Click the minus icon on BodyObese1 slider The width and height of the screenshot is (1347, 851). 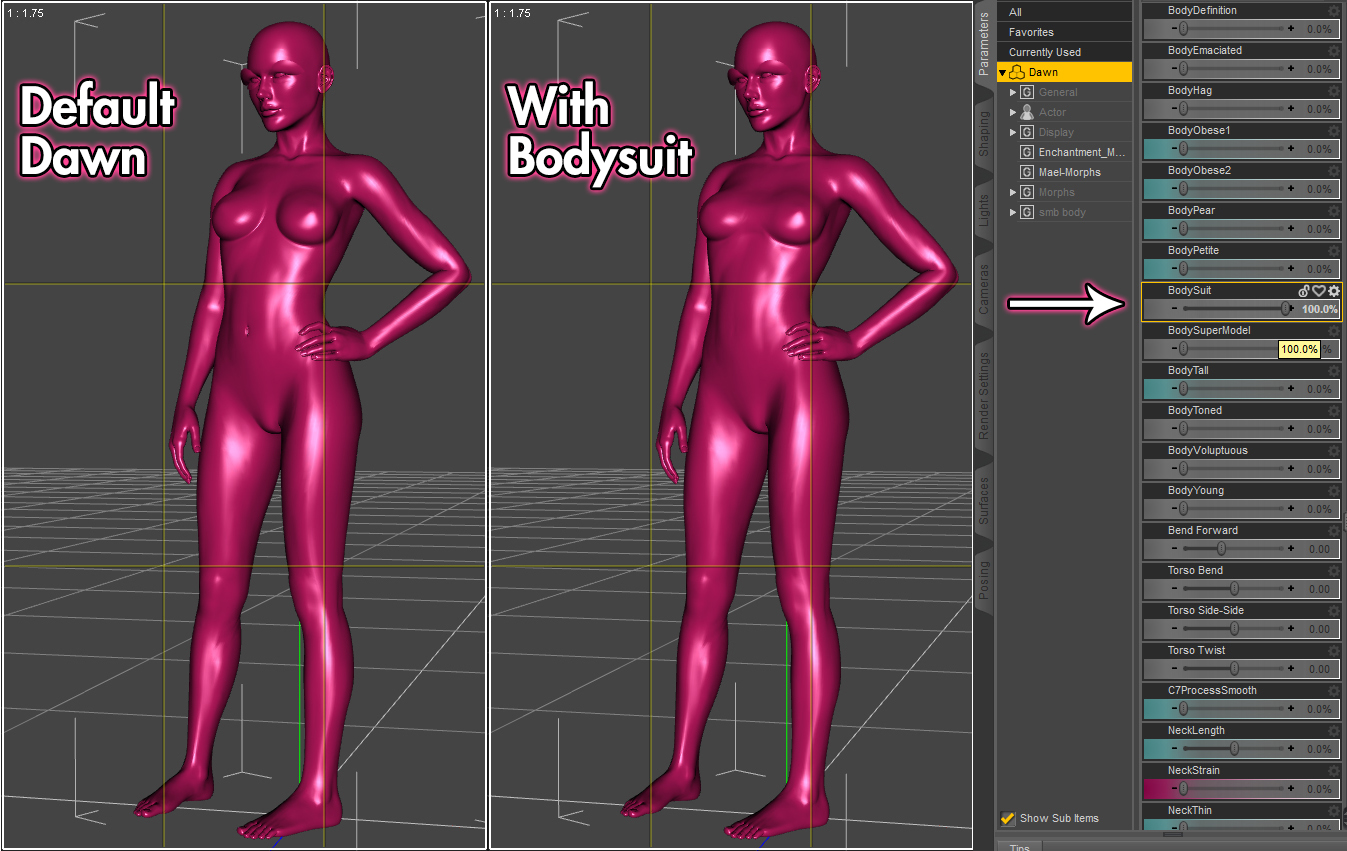(1160, 148)
